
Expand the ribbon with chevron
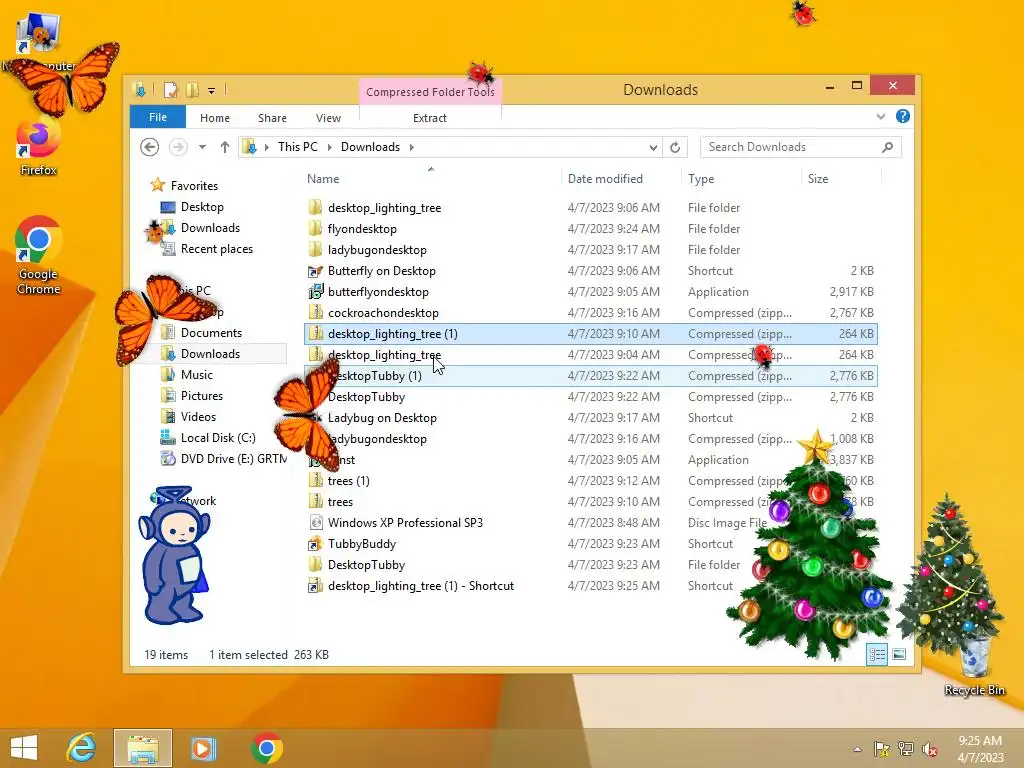click(x=881, y=116)
